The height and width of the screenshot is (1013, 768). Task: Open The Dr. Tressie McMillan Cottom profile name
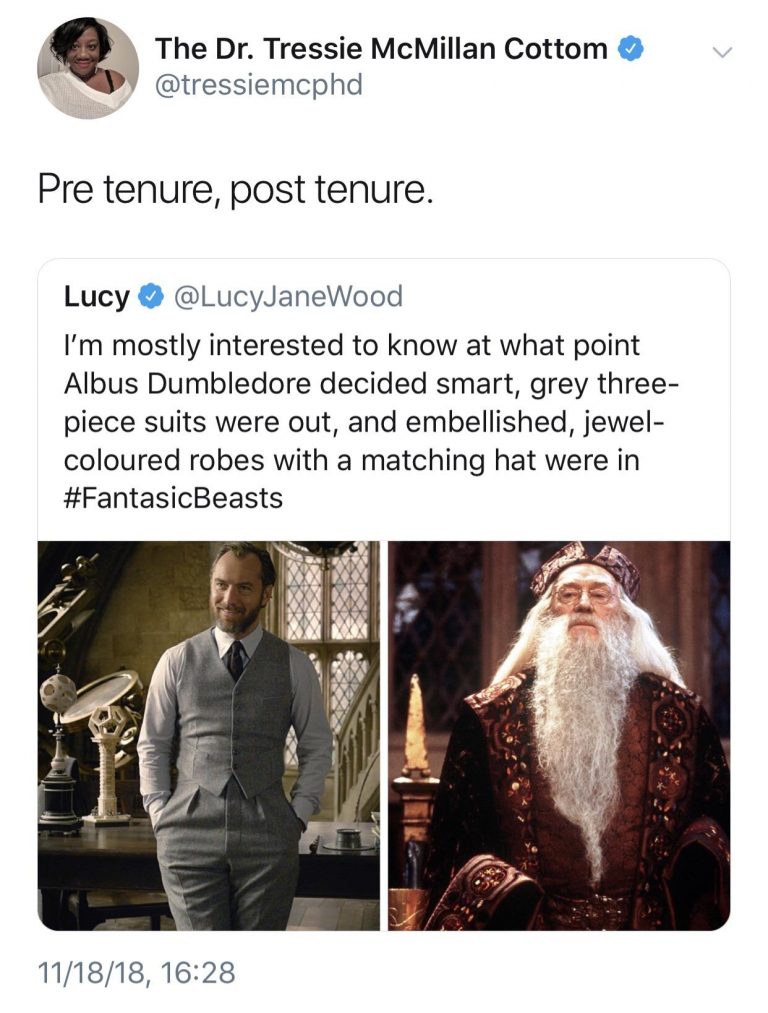pos(381,48)
